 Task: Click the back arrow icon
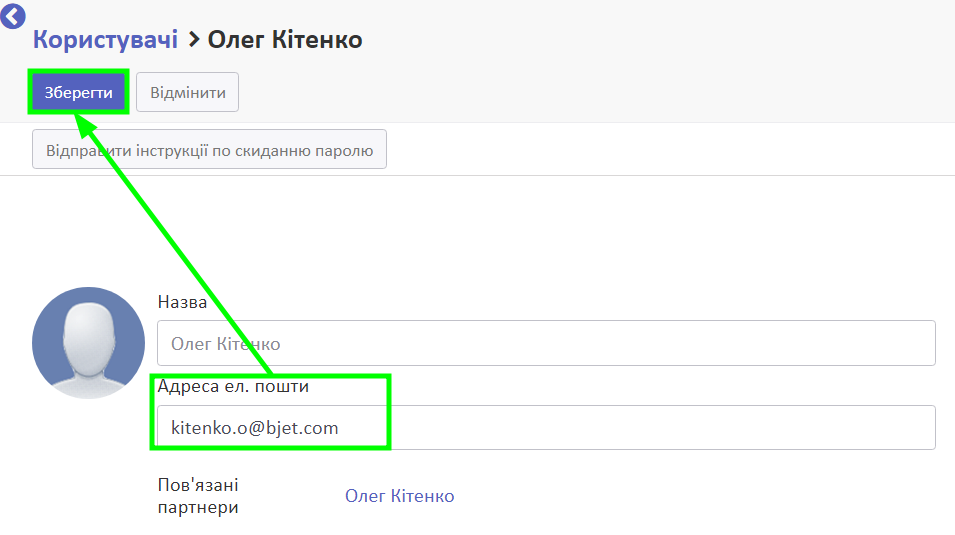pos(13,16)
